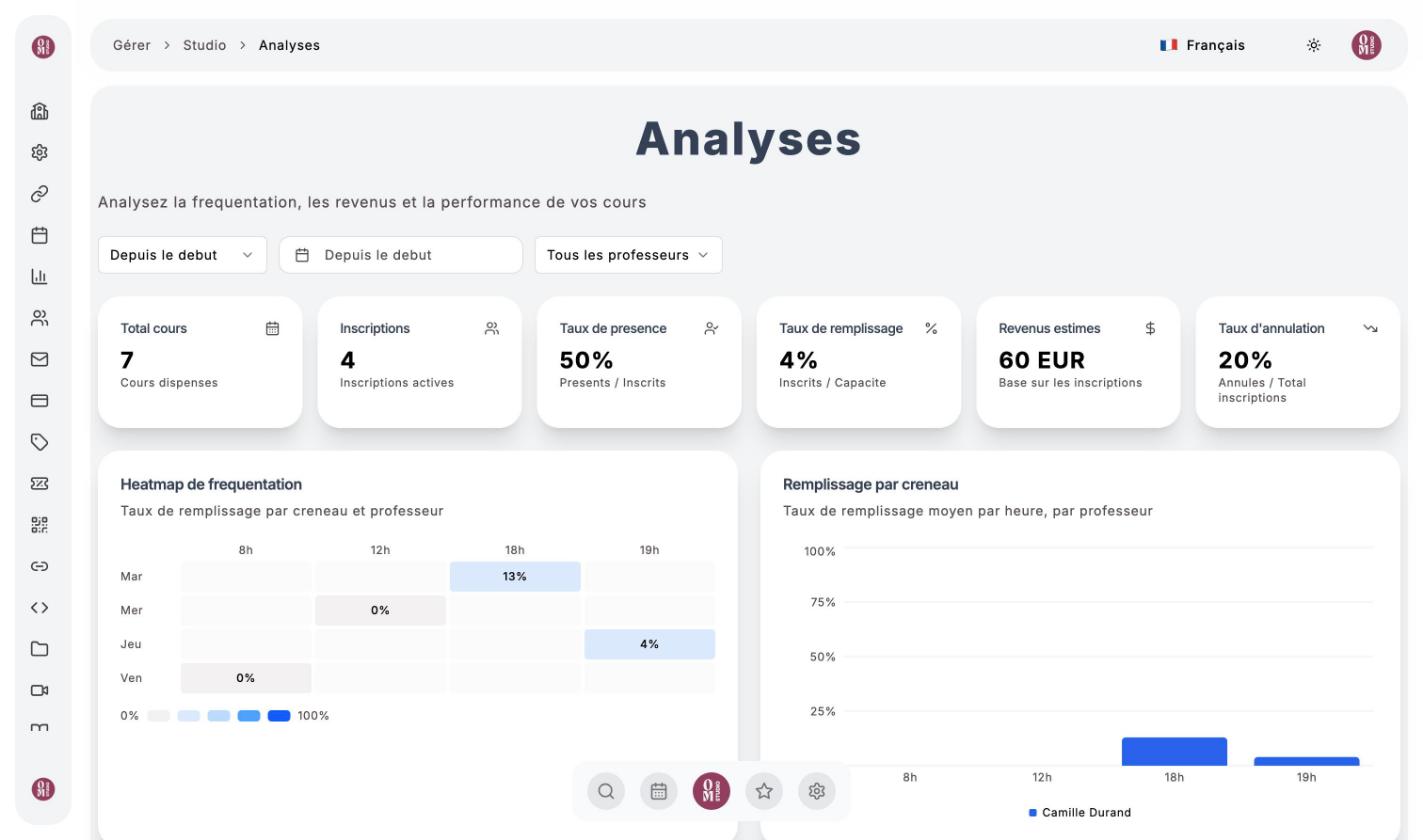Image resolution: width=1423 pixels, height=840 pixels.
Task: Open the "Depuis le debut" period dropdown
Action: pyautogui.click(x=182, y=255)
